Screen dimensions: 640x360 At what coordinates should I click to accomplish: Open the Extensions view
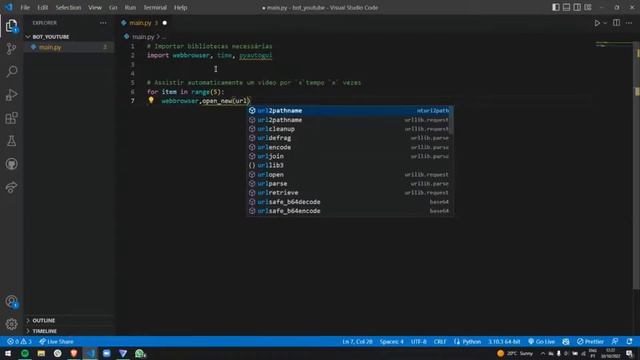tap(11, 118)
